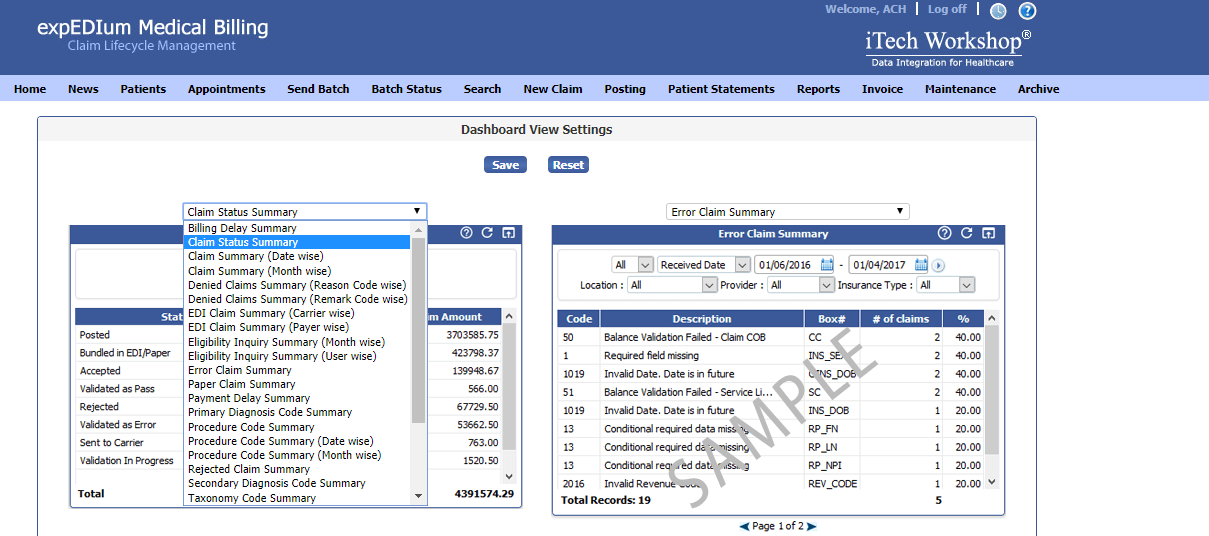This screenshot has height=536, width=1209.
Task: Go to the next page arrow
Action: tap(811, 526)
